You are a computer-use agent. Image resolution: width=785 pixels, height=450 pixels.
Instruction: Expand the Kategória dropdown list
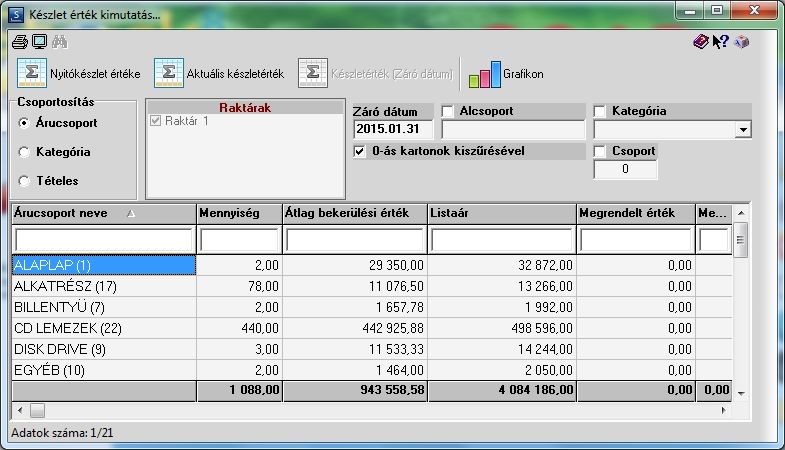(x=743, y=130)
